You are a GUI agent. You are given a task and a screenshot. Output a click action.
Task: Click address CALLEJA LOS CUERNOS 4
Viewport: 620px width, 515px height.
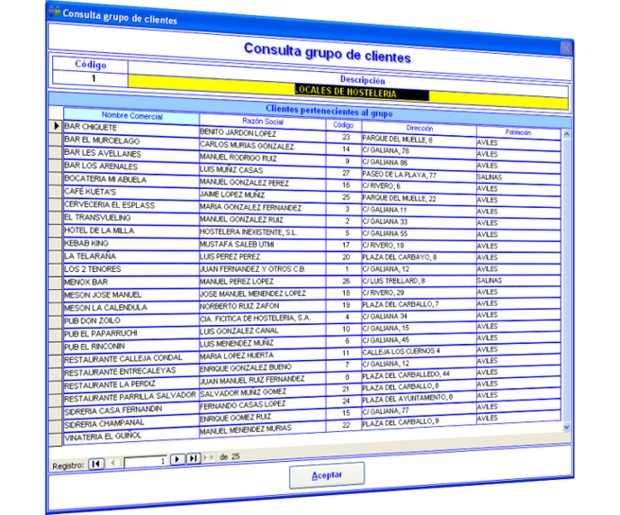pyautogui.click(x=401, y=351)
